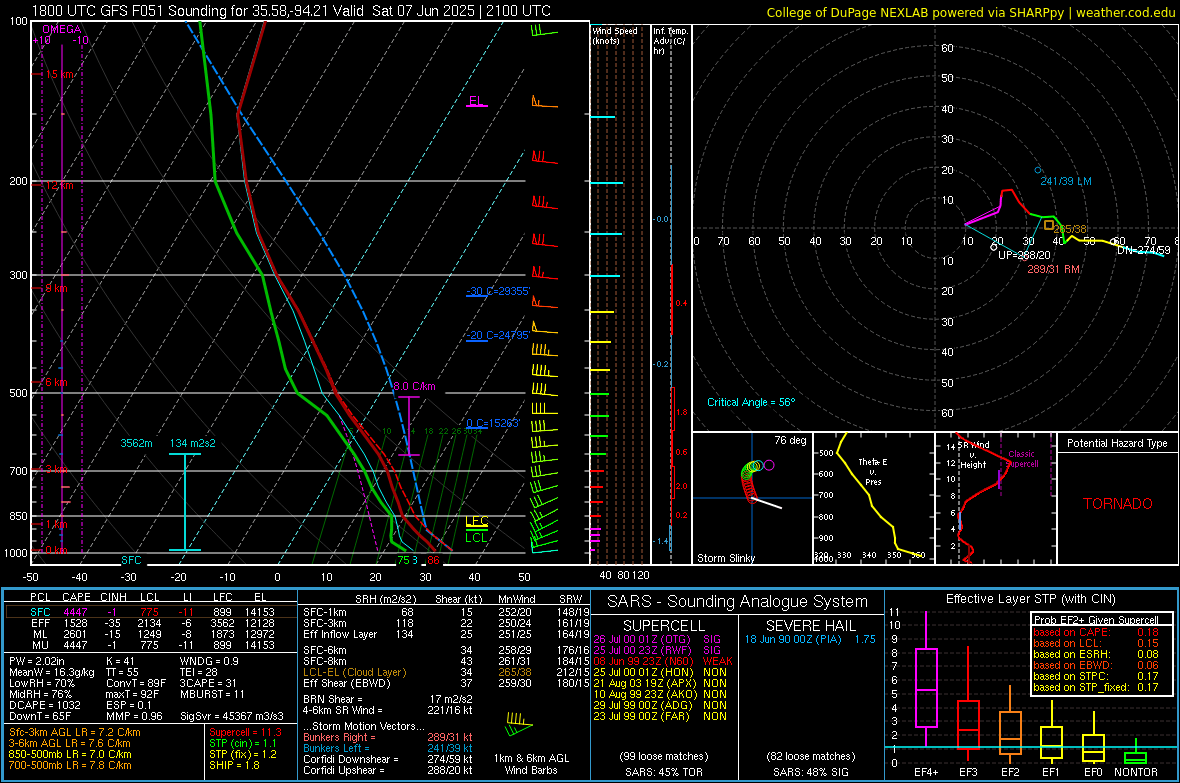Click 'SHIP = 1.8' index

pyautogui.click(x=234, y=765)
